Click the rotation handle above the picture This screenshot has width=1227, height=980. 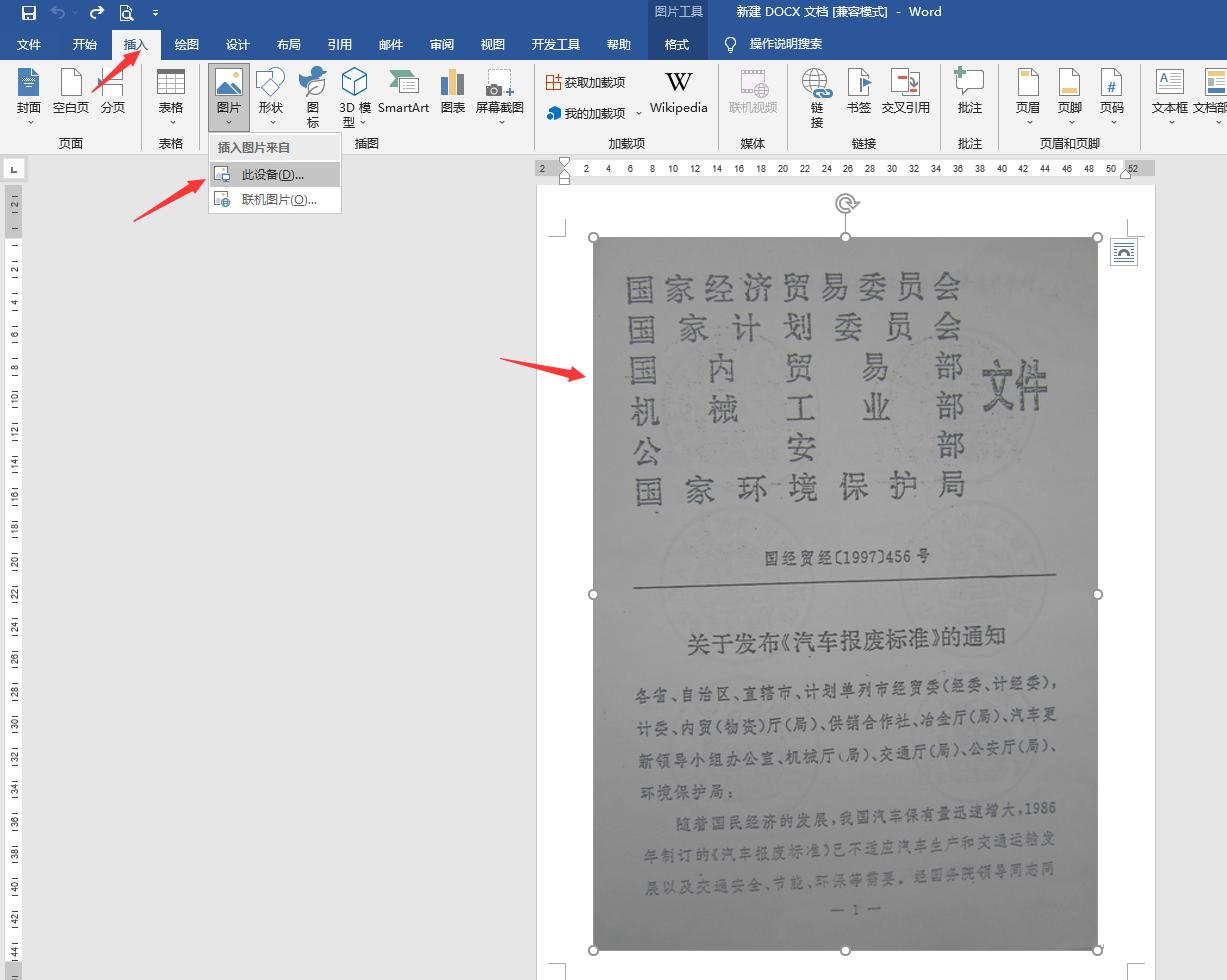(846, 204)
